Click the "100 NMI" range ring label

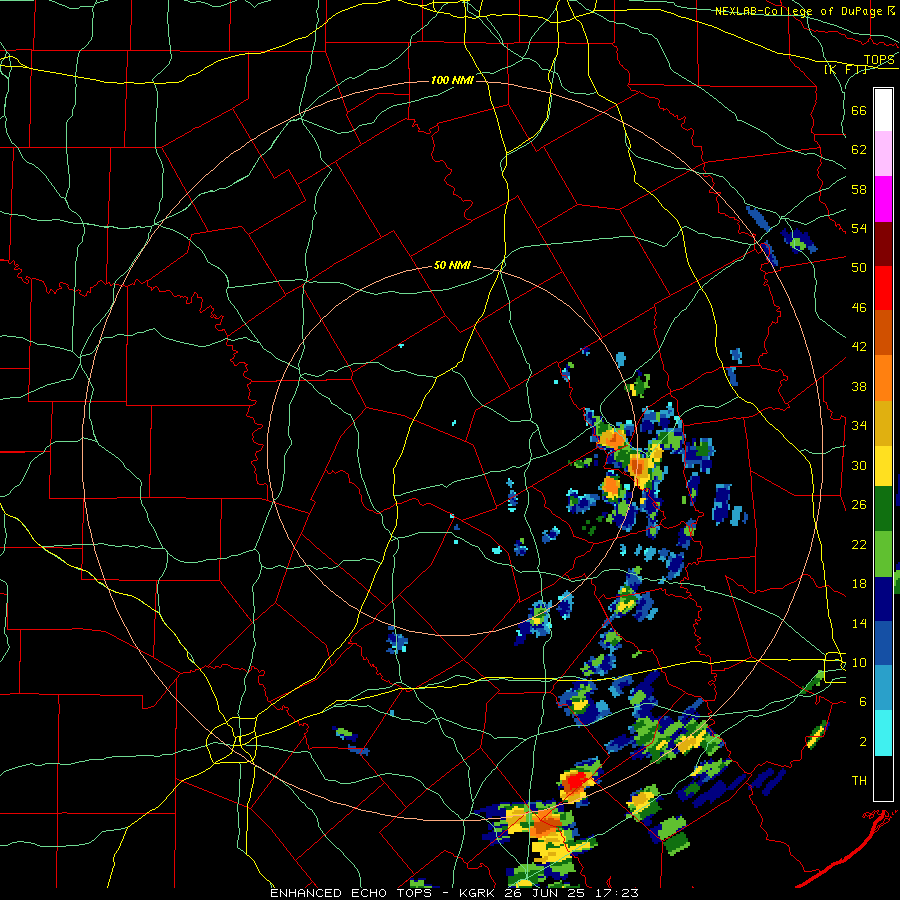(x=452, y=80)
